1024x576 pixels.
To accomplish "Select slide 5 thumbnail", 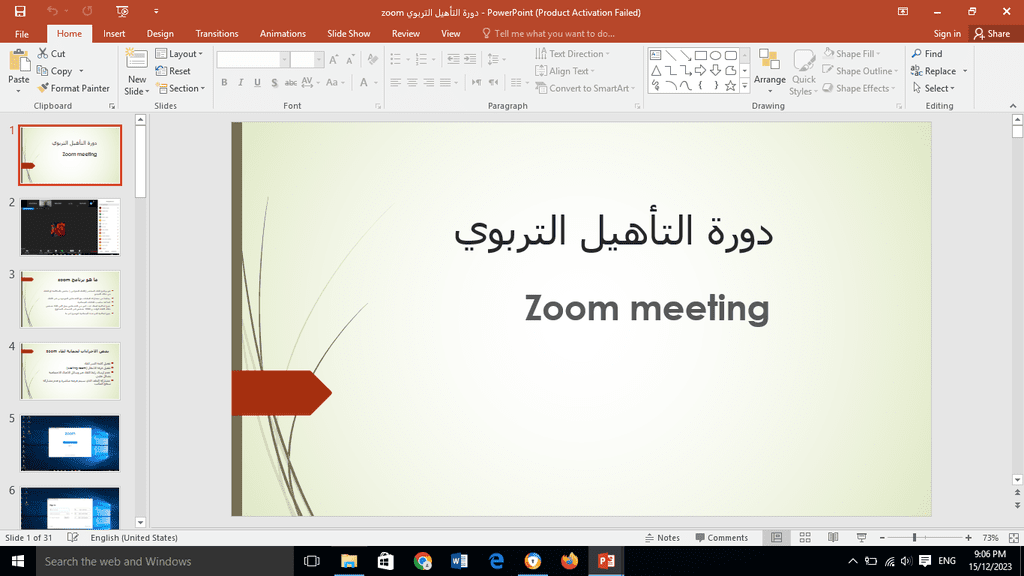I will pyautogui.click(x=70, y=443).
